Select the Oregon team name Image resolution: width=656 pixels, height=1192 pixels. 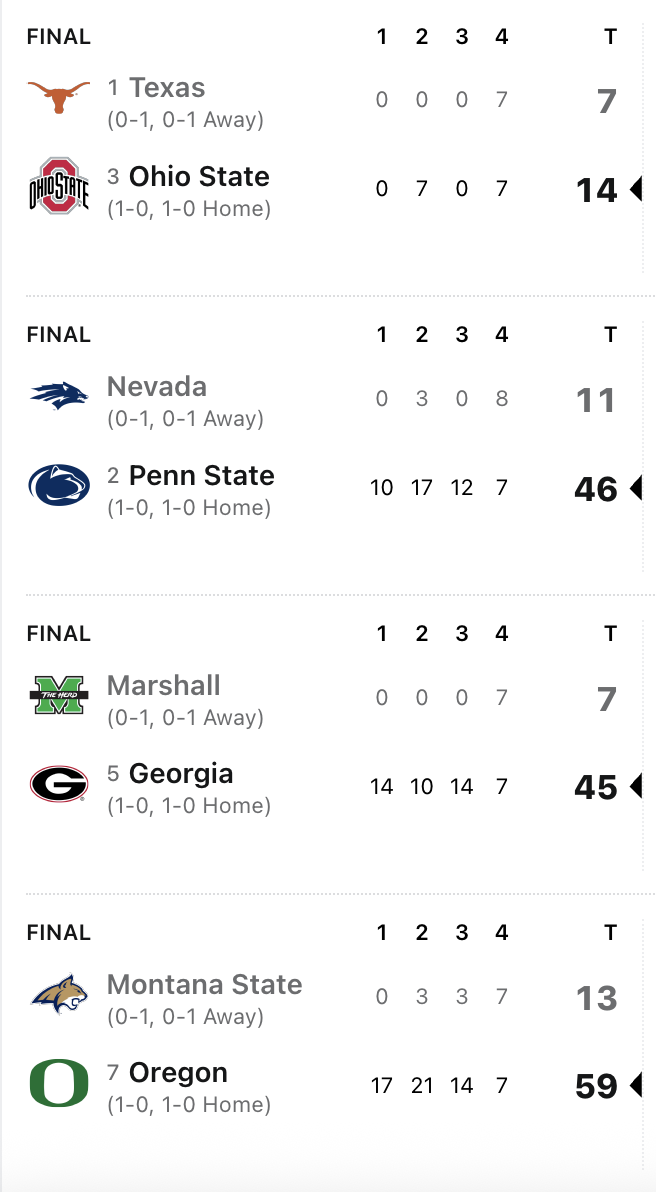(178, 1073)
